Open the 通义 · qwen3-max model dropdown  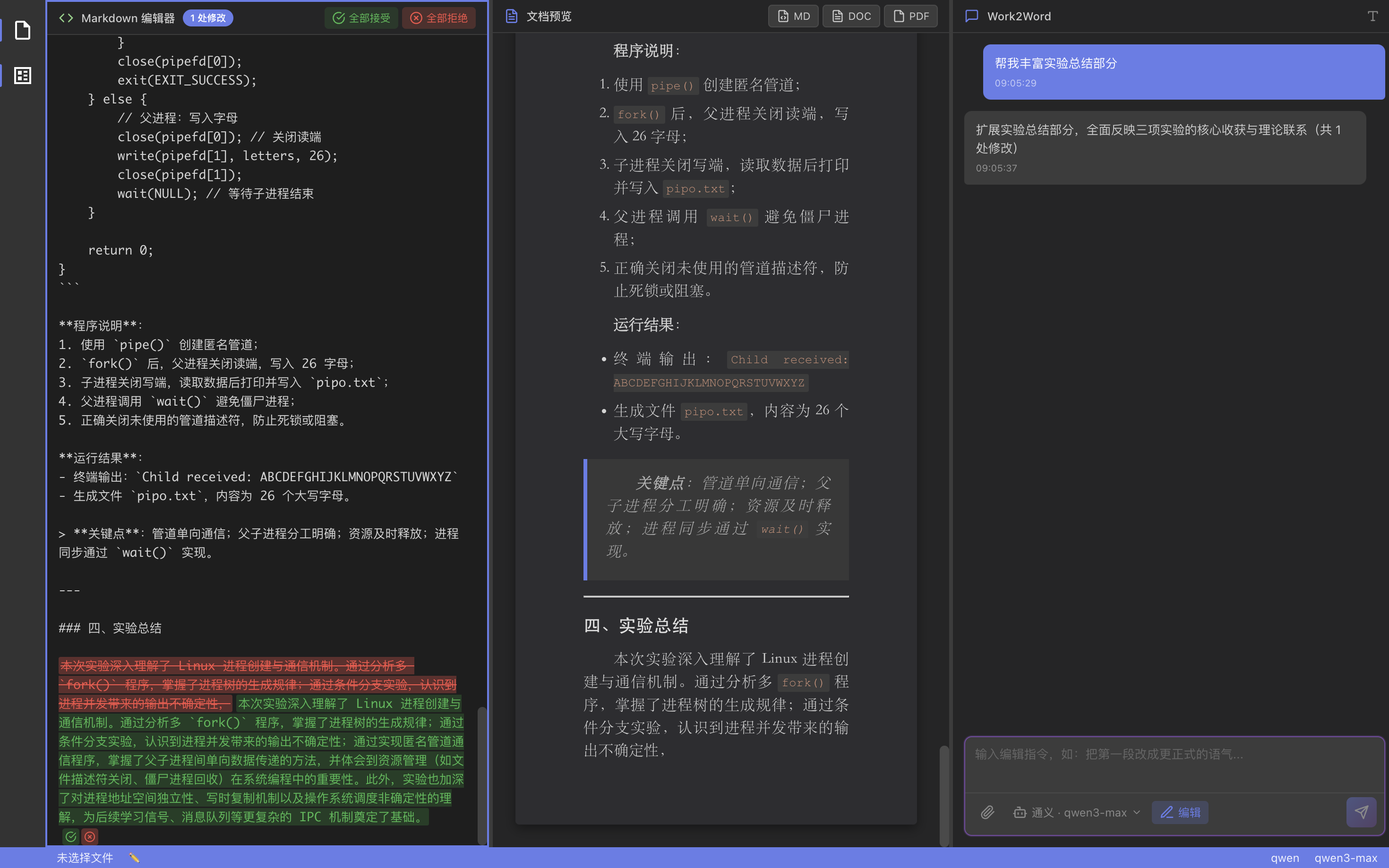click(x=1077, y=812)
